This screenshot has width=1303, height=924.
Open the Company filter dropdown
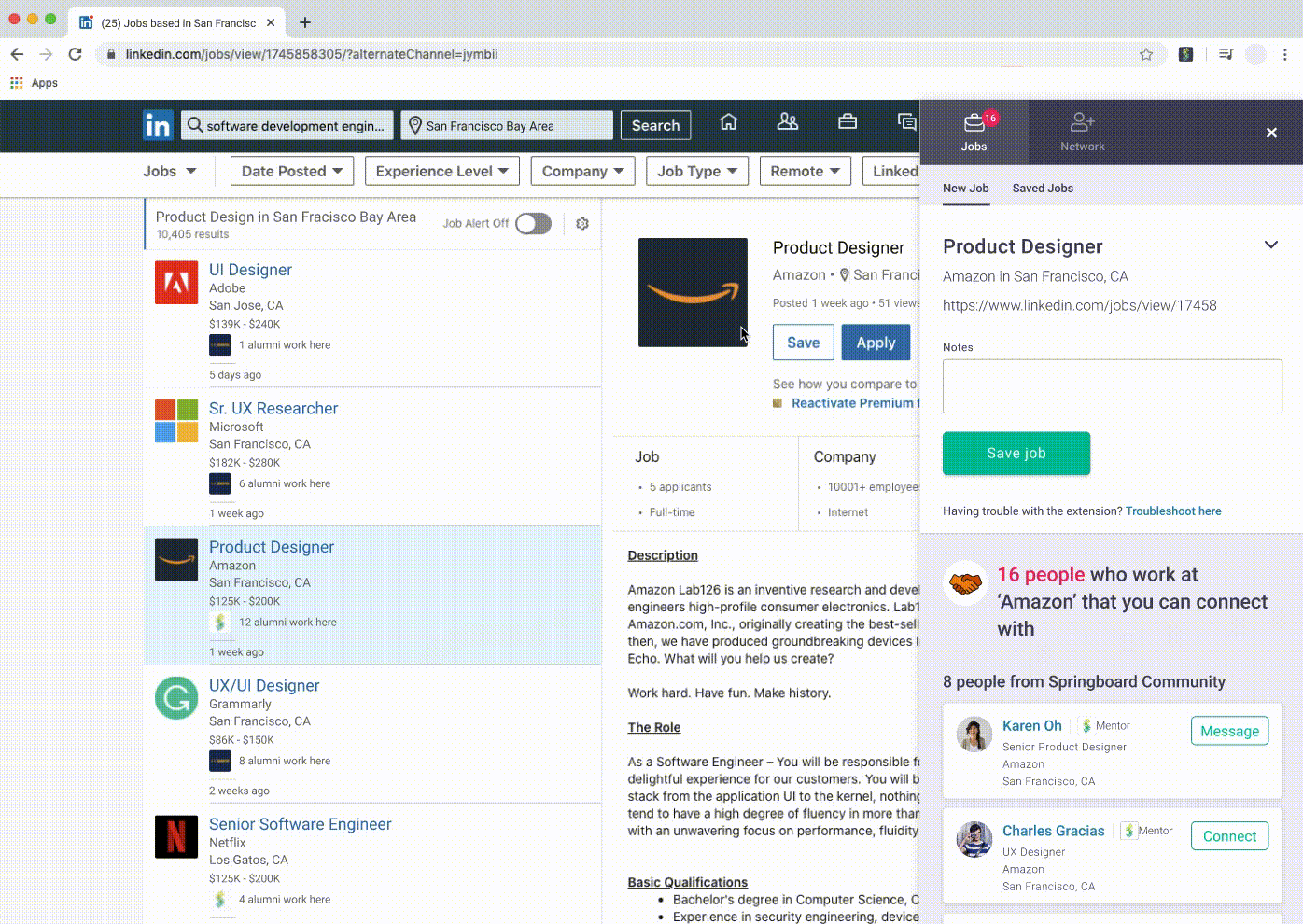pos(583,171)
